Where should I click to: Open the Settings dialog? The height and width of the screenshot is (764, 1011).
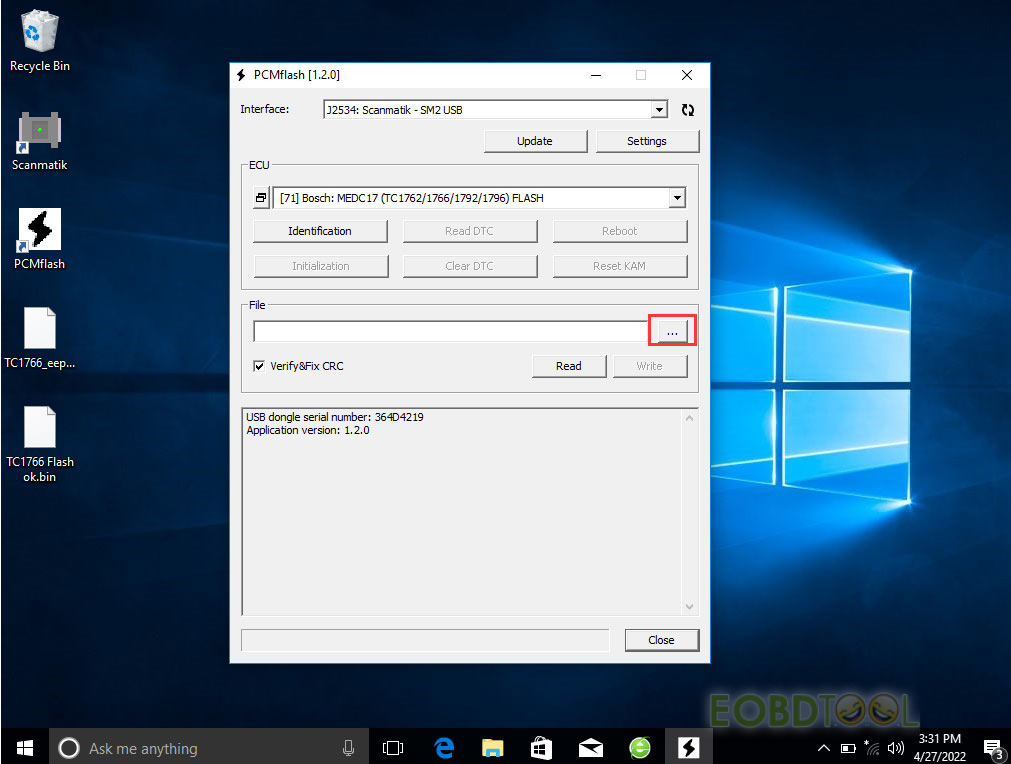(646, 141)
